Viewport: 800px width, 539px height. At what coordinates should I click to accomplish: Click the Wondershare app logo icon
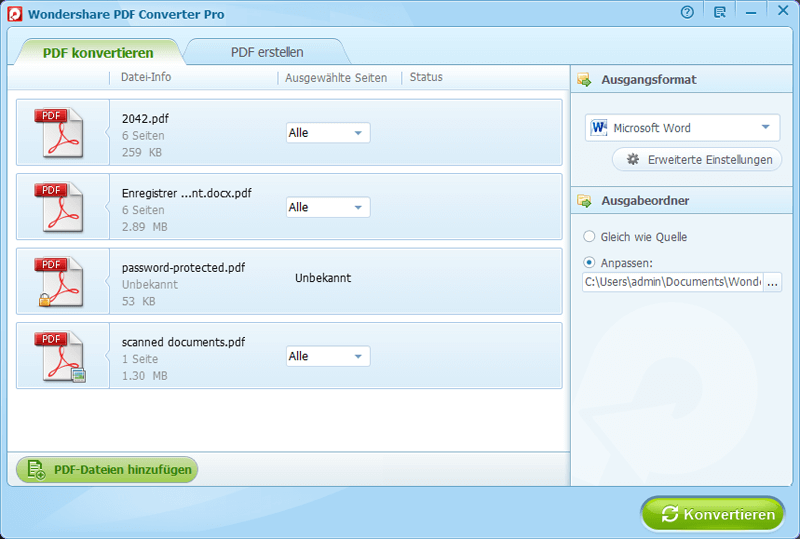pos(15,14)
